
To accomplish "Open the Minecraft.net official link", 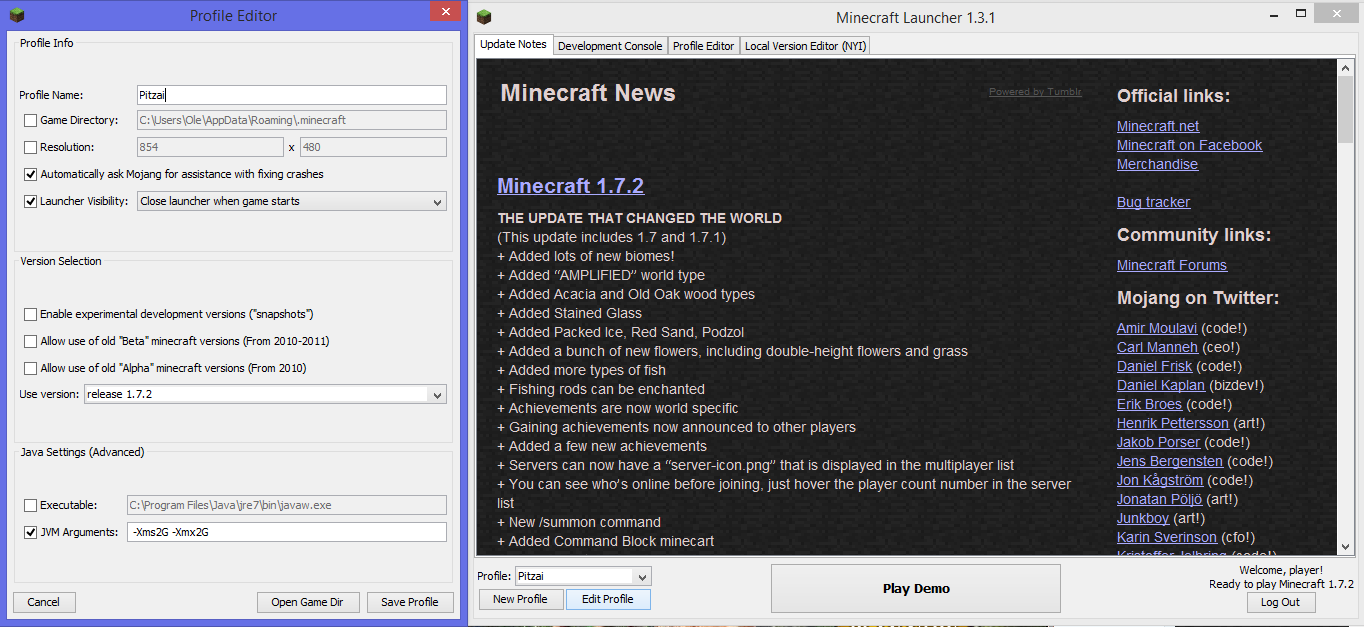I will click(1158, 126).
